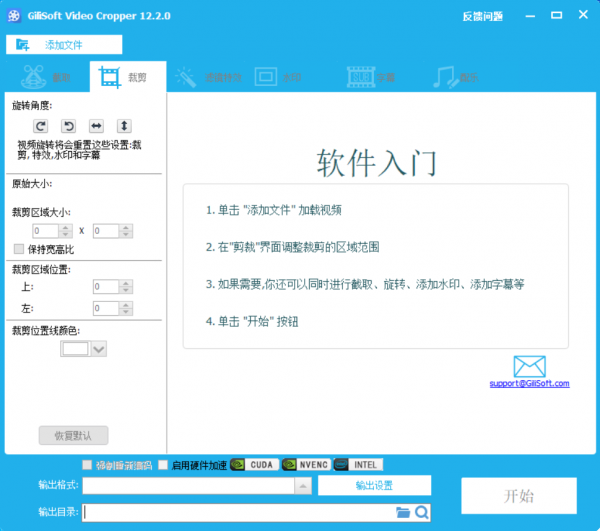Viewport: 600px width, 531px height.
Task: Switch to the 字幕 subtitle tab
Action: click(x=371, y=77)
